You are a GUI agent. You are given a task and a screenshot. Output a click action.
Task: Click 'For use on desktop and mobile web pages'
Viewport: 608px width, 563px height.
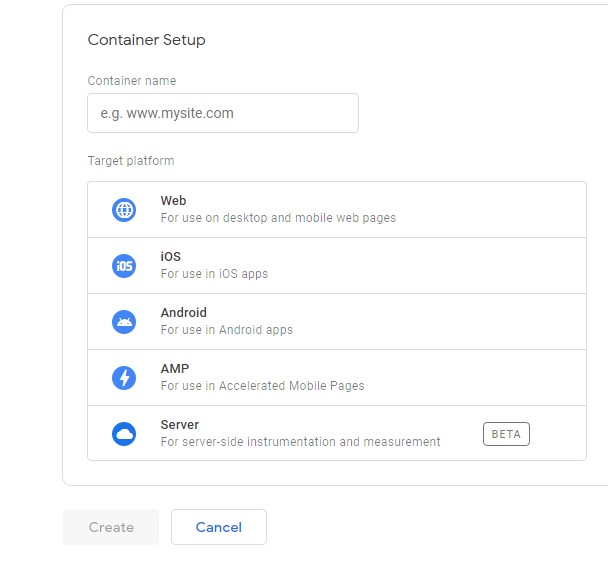278,218
